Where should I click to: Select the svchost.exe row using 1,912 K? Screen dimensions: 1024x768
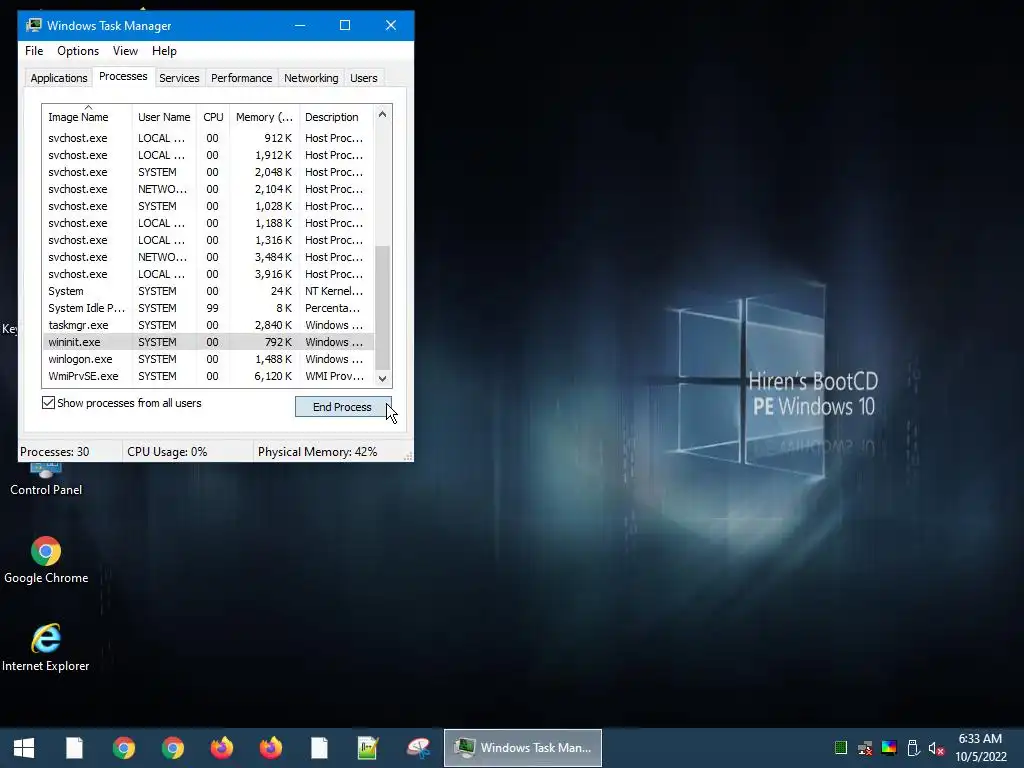[x=208, y=155]
